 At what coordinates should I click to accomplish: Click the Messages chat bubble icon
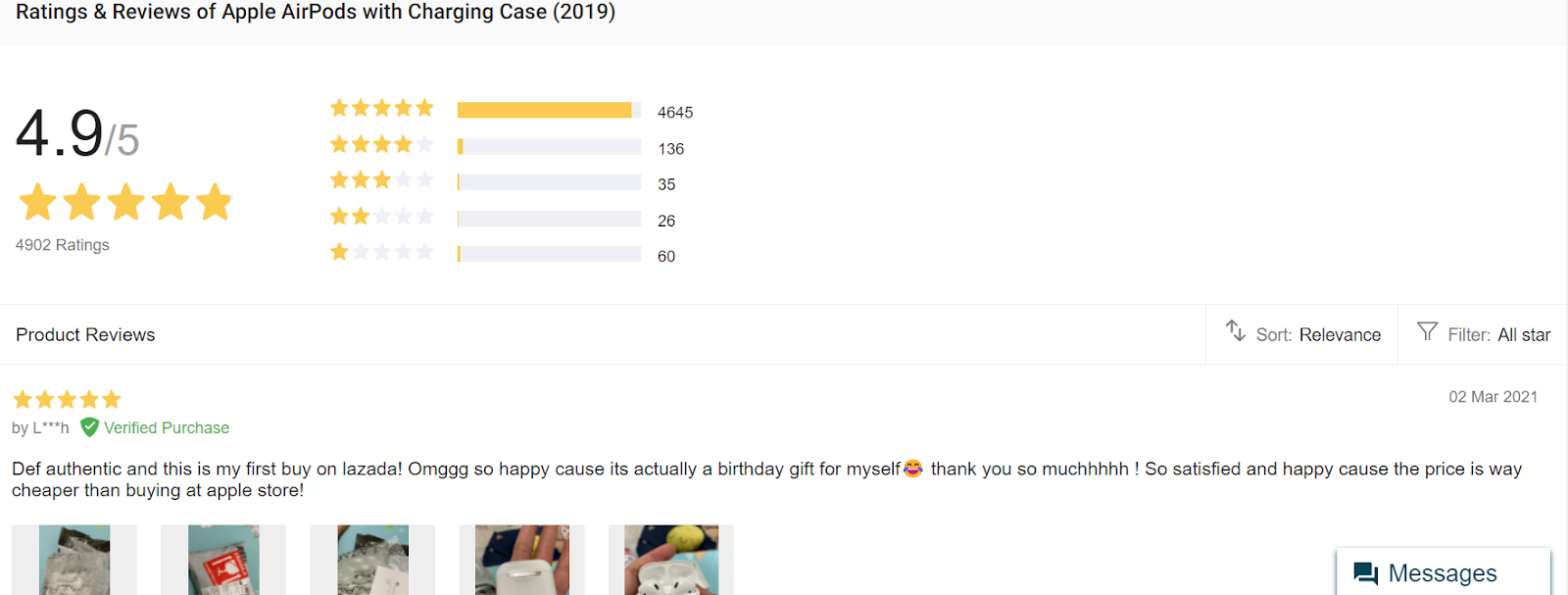click(x=1365, y=573)
